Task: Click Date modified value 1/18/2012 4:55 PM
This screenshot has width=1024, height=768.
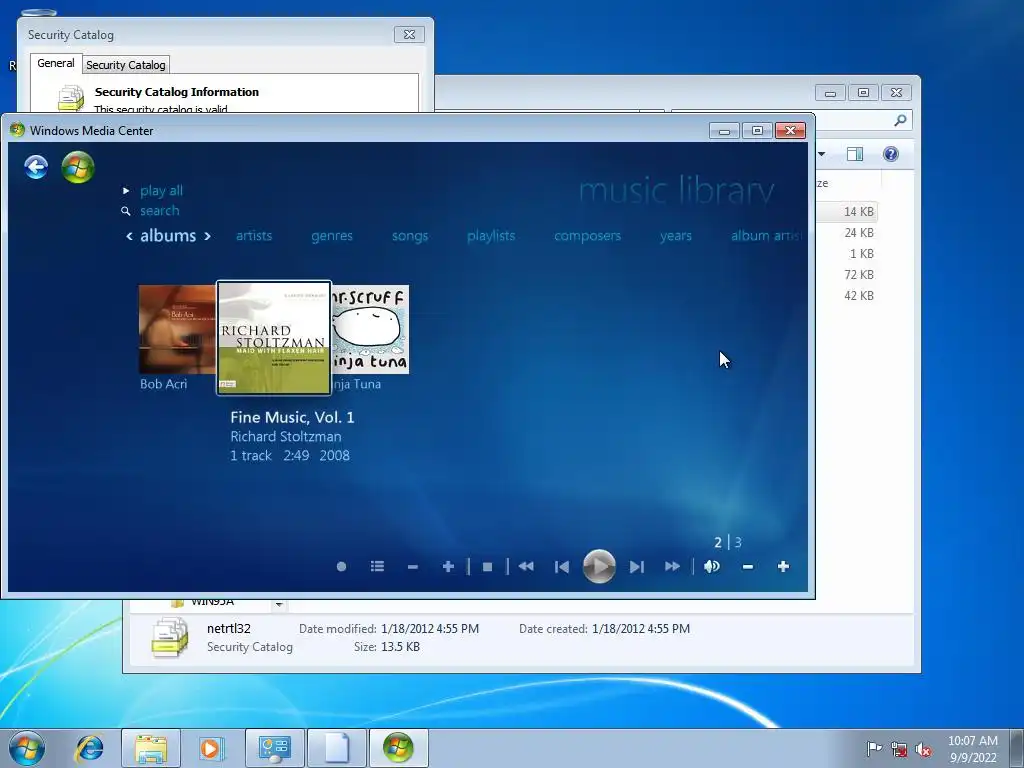Action: [x=430, y=628]
